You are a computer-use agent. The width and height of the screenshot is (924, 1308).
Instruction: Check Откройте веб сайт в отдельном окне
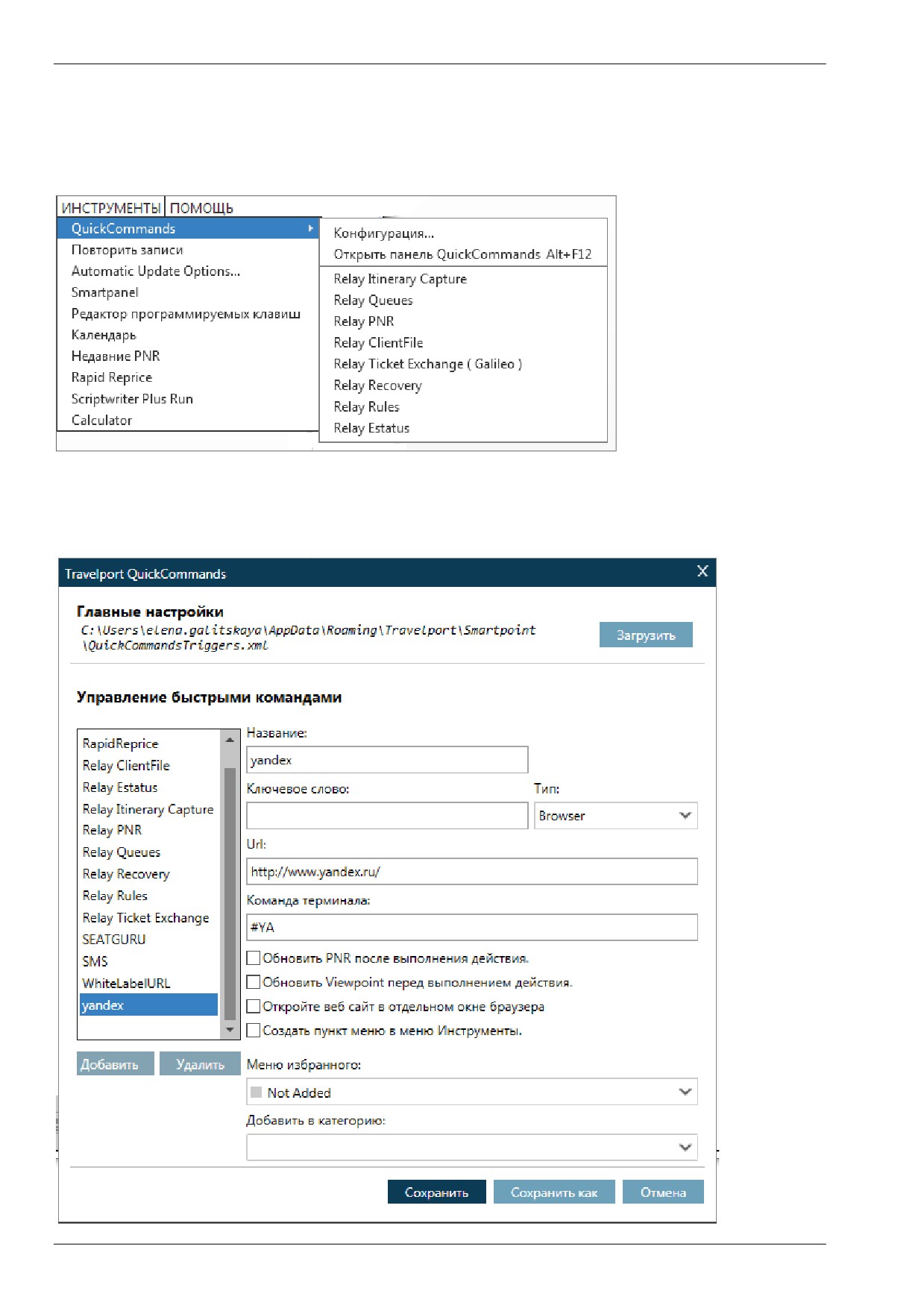tap(254, 1006)
